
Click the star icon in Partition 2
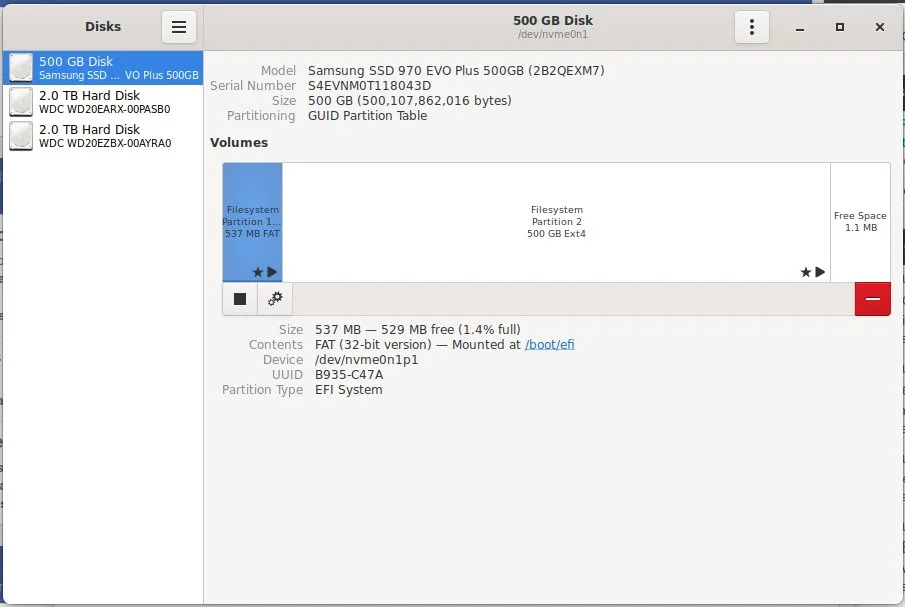(806, 272)
